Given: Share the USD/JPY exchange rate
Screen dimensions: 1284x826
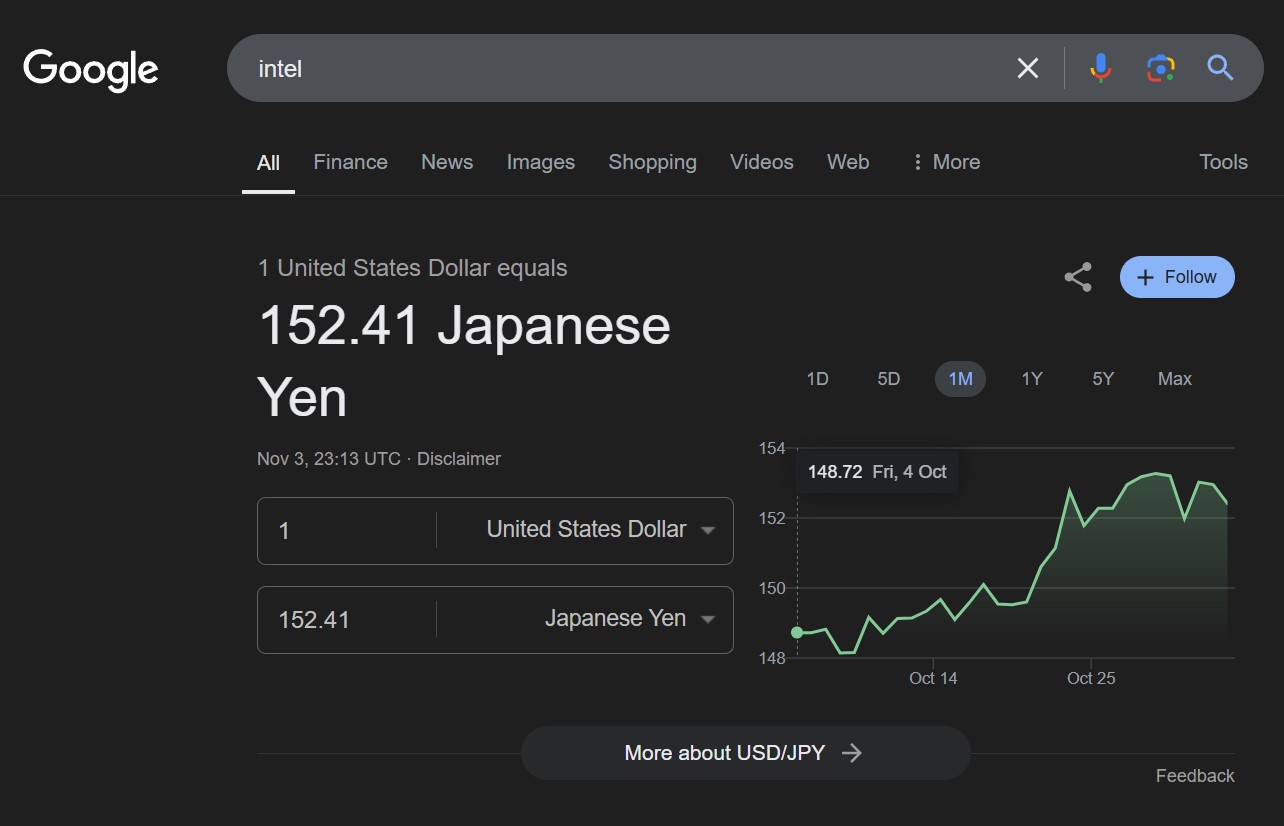Looking at the screenshot, I should [x=1077, y=278].
